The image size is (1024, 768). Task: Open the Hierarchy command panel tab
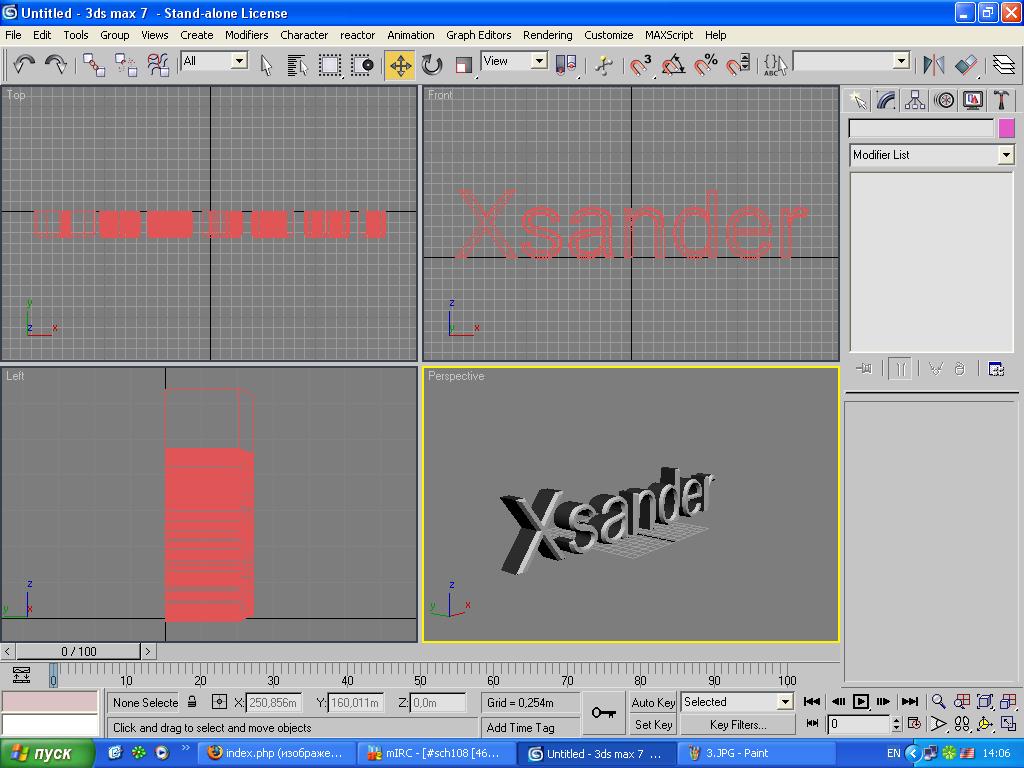914,100
